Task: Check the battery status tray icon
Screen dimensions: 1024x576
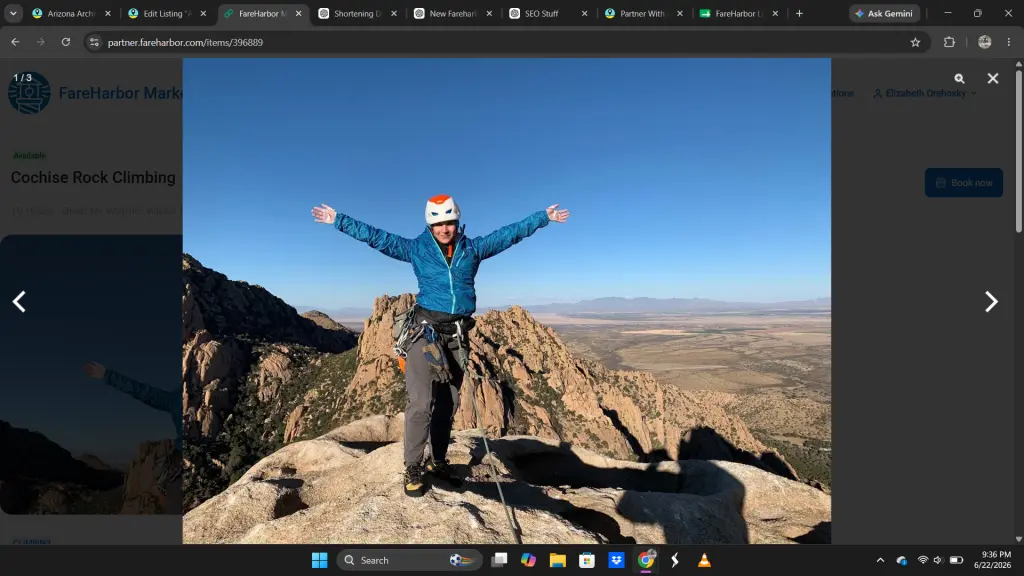Action: point(956,560)
